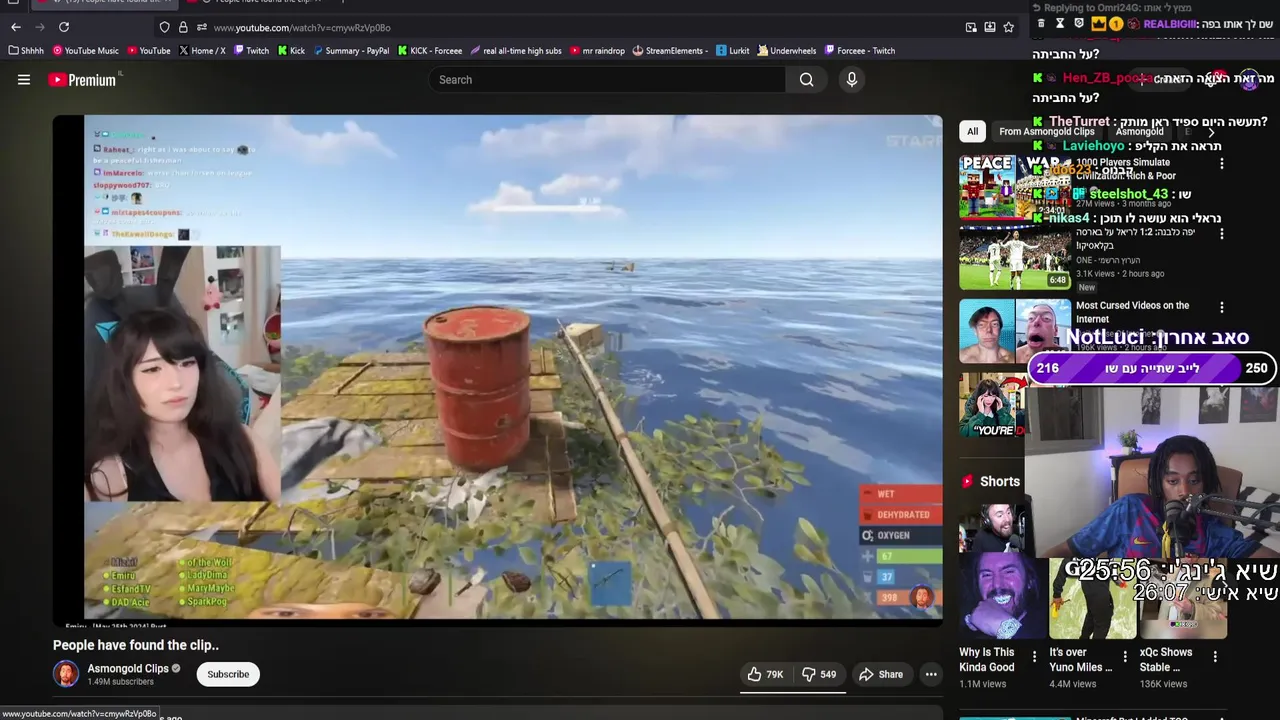
Task: Select the From Asmongold Clips chip
Action: pos(1046,131)
